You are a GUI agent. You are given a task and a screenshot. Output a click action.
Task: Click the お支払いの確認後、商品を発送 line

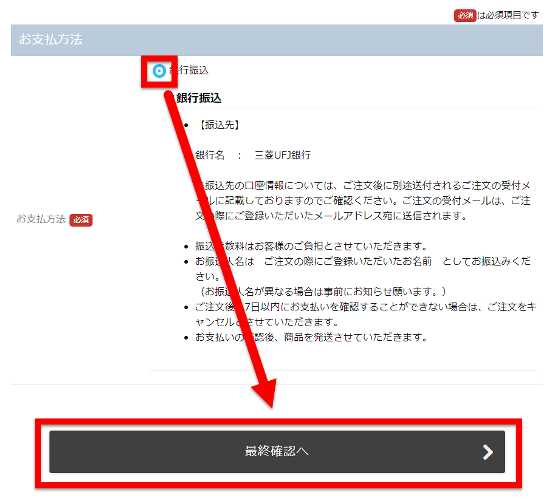pyautogui.click(x=311, y=337)
